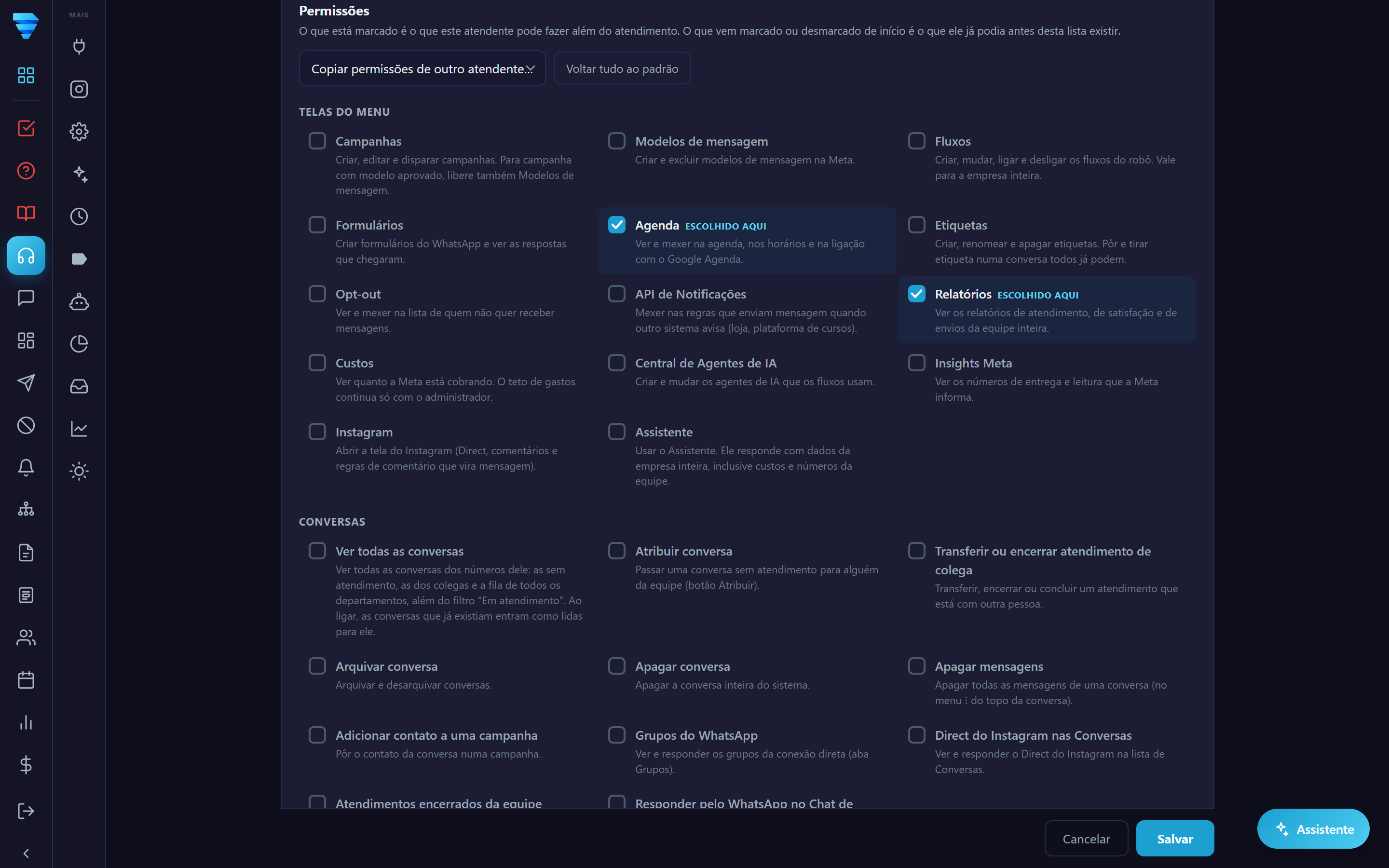Screen dimensions: 1389x868
Task: Open the pie chart icon
Action: (79, 344)
